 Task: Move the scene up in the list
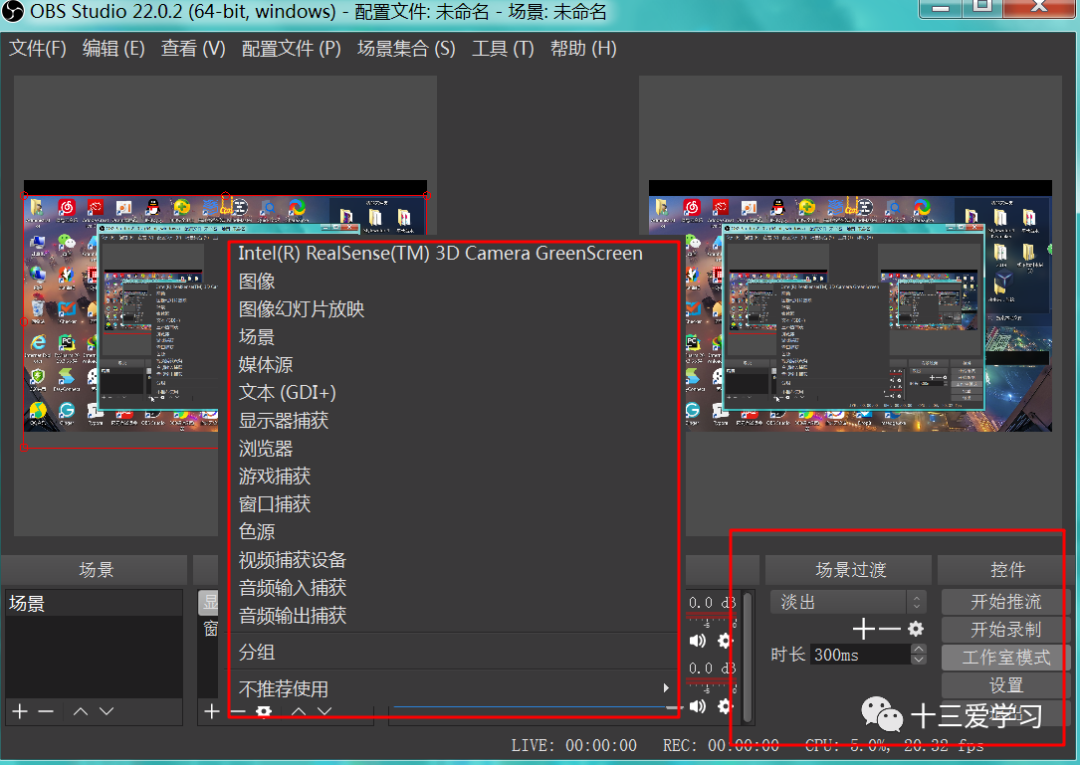tap(81, 711)
